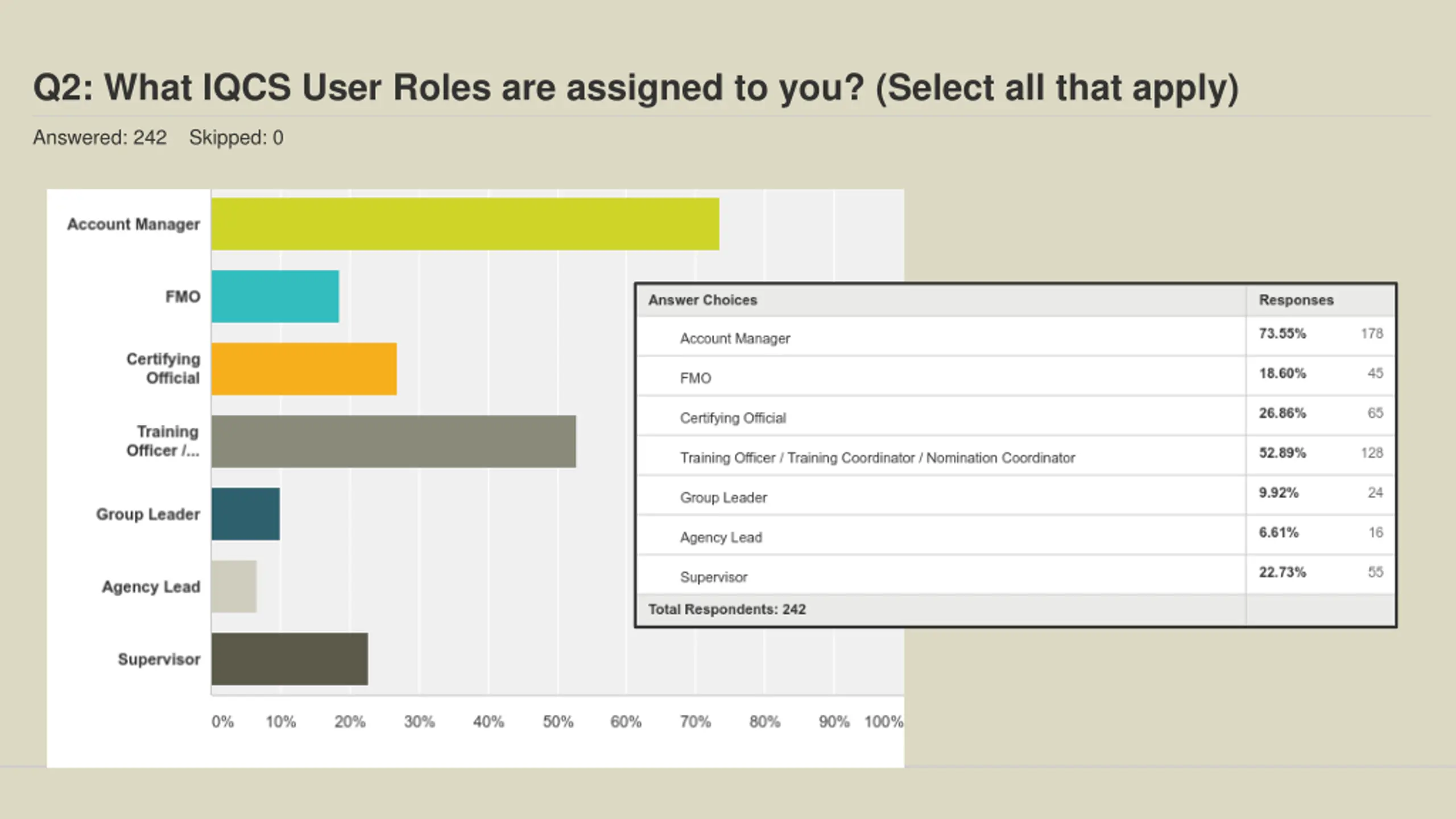Click the 50% axis label
Screen dimensions: 1456x819
click(x=557, y=722)
